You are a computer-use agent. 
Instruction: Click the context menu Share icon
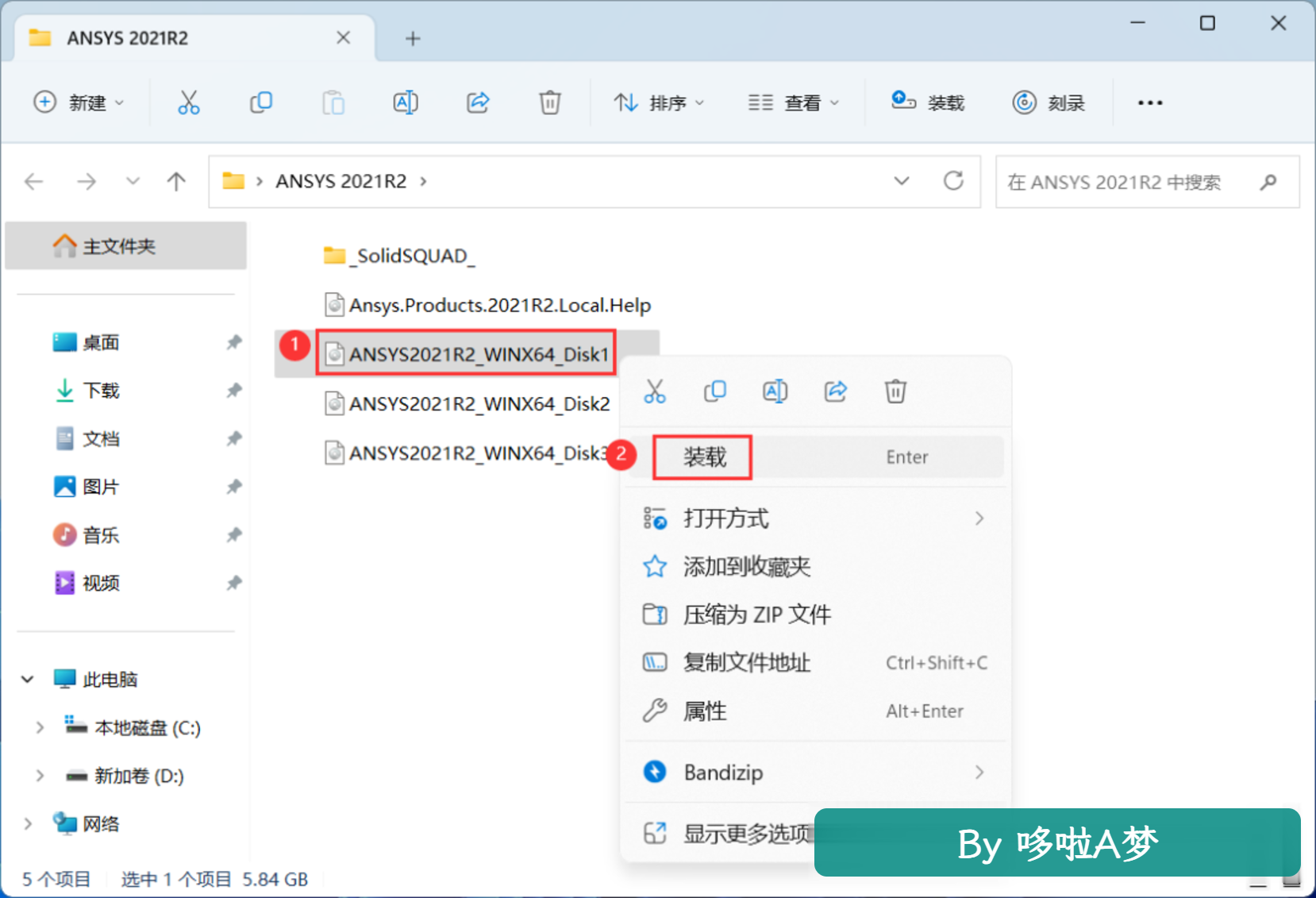point(836,391)
